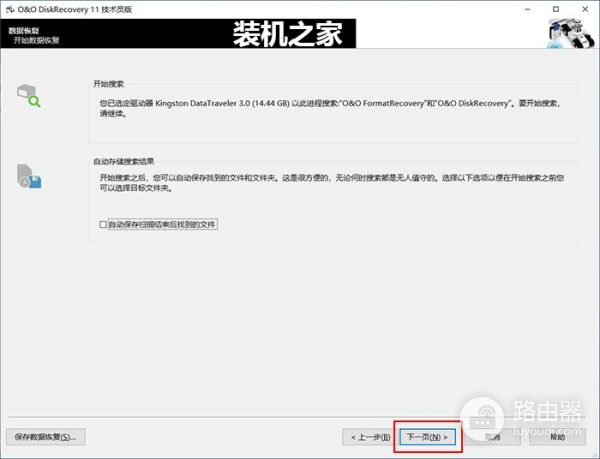Click the 开始数据恢复 subtitle text
This screenshot has width=600, height=459.
click(x=36, y=40)
